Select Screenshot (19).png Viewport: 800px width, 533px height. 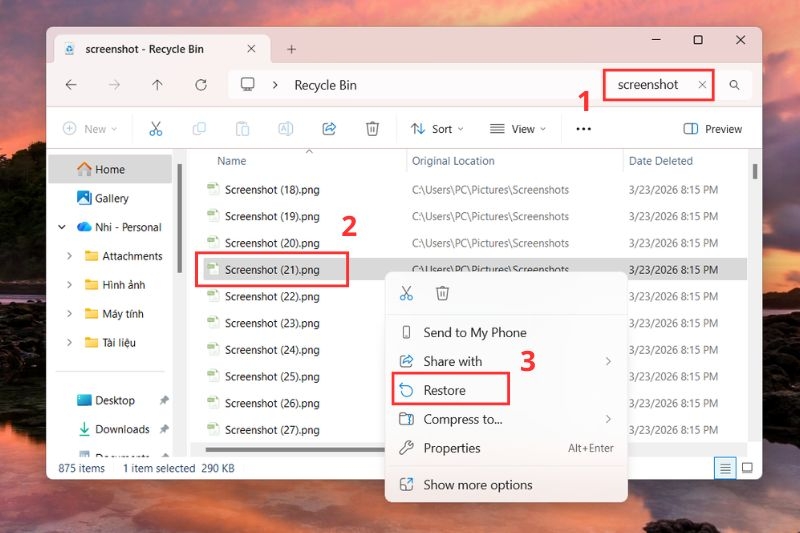pos(272,216)
